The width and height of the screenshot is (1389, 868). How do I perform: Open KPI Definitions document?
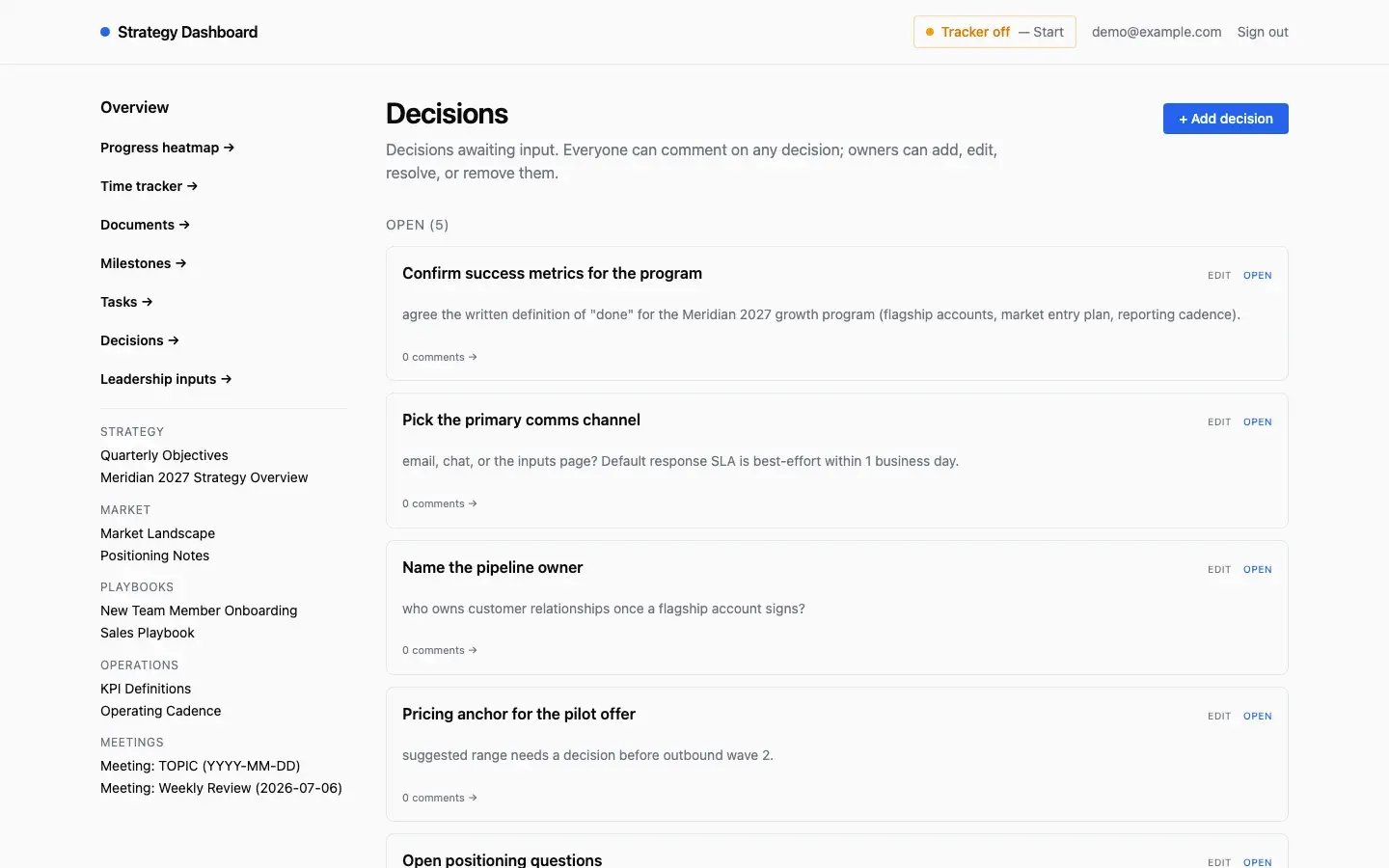(146, 689)
